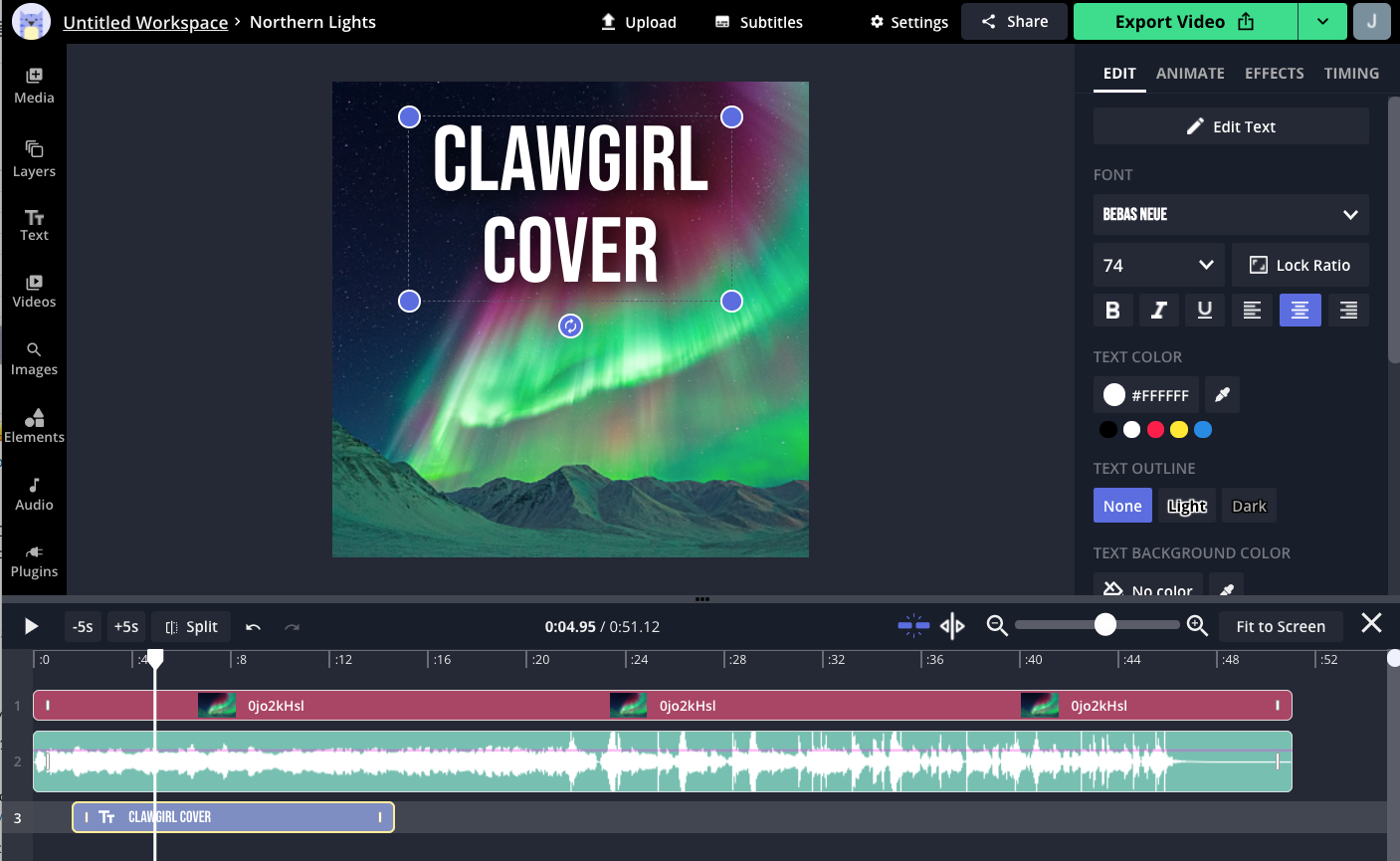This screenshot has height=861, width=1400.
Task: Open the Images search panel
Action: point(34,356)
